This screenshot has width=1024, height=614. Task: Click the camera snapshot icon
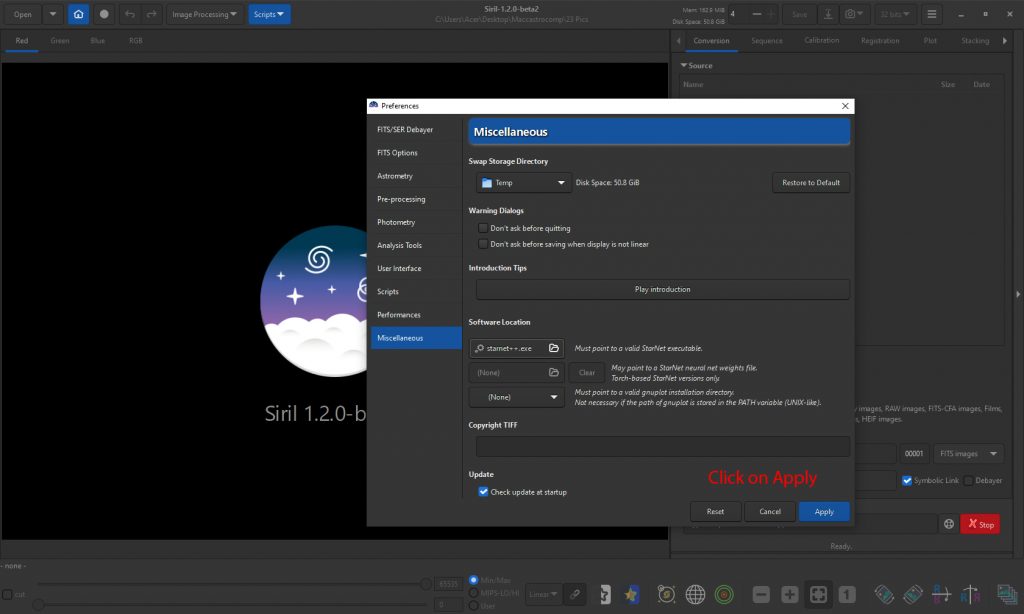pos(854,14)
